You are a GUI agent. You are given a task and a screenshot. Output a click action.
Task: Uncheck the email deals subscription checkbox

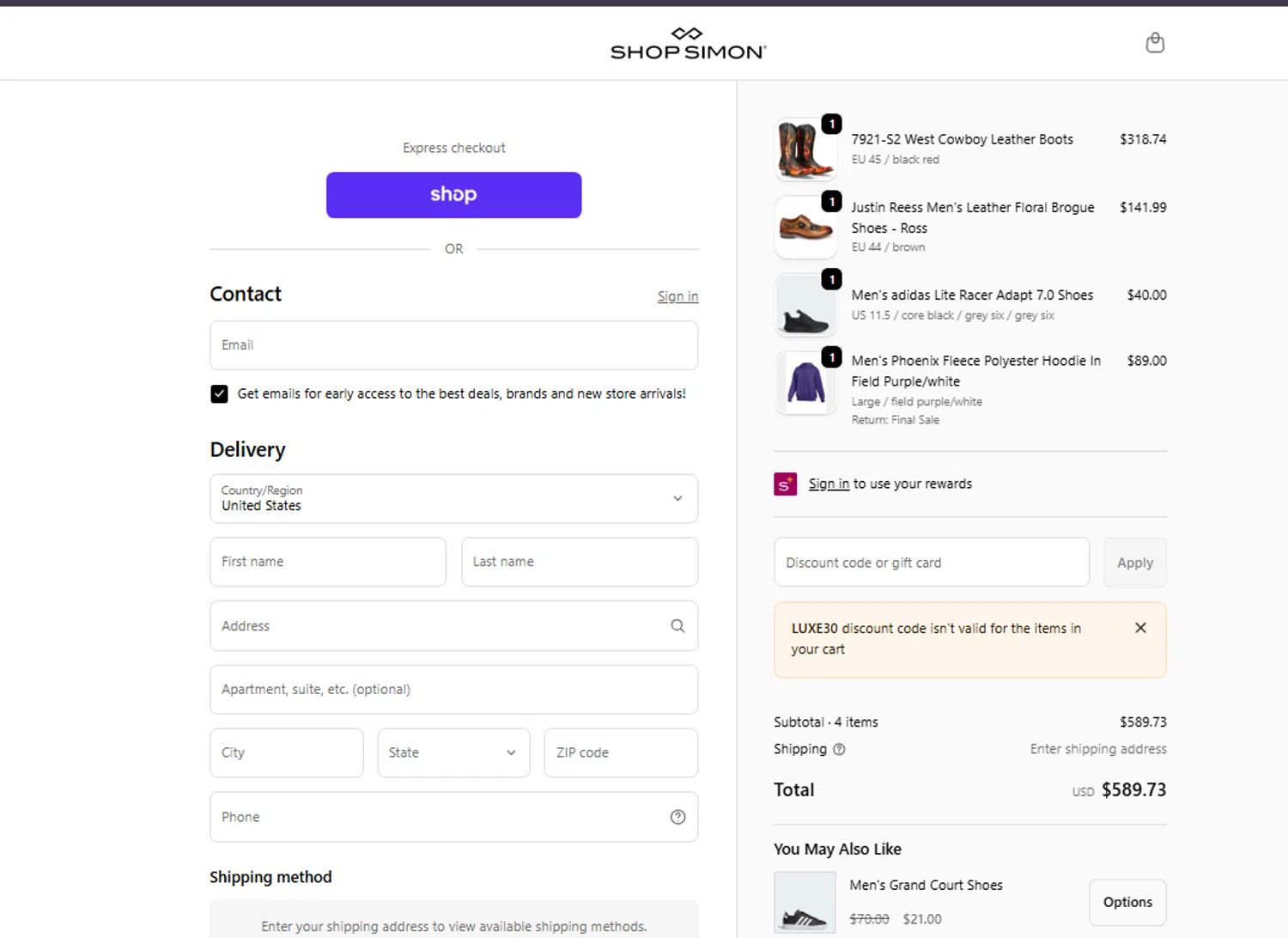click(219, 393)
